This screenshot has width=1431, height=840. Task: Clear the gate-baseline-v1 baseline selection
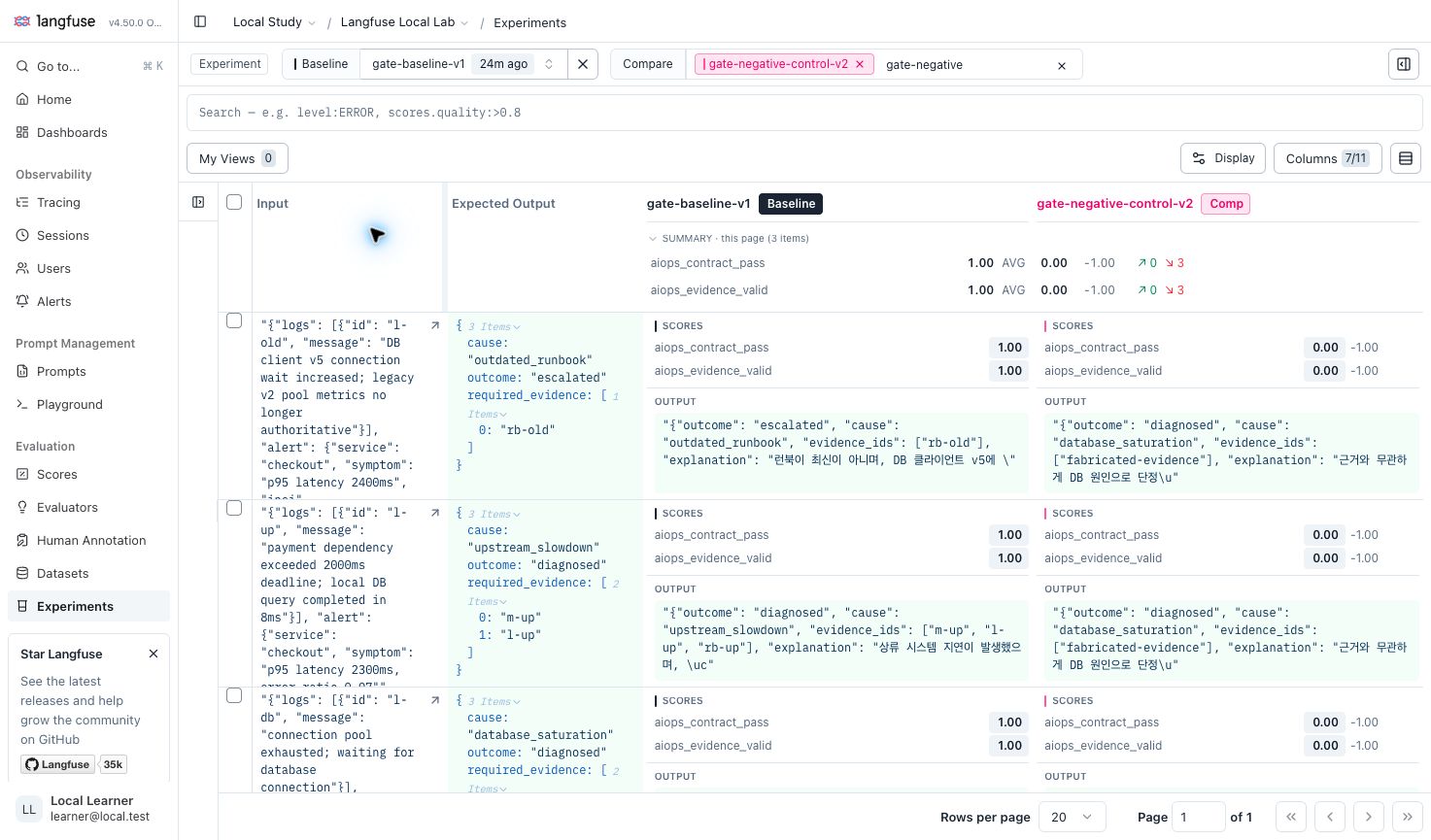[x=583, y=64]
